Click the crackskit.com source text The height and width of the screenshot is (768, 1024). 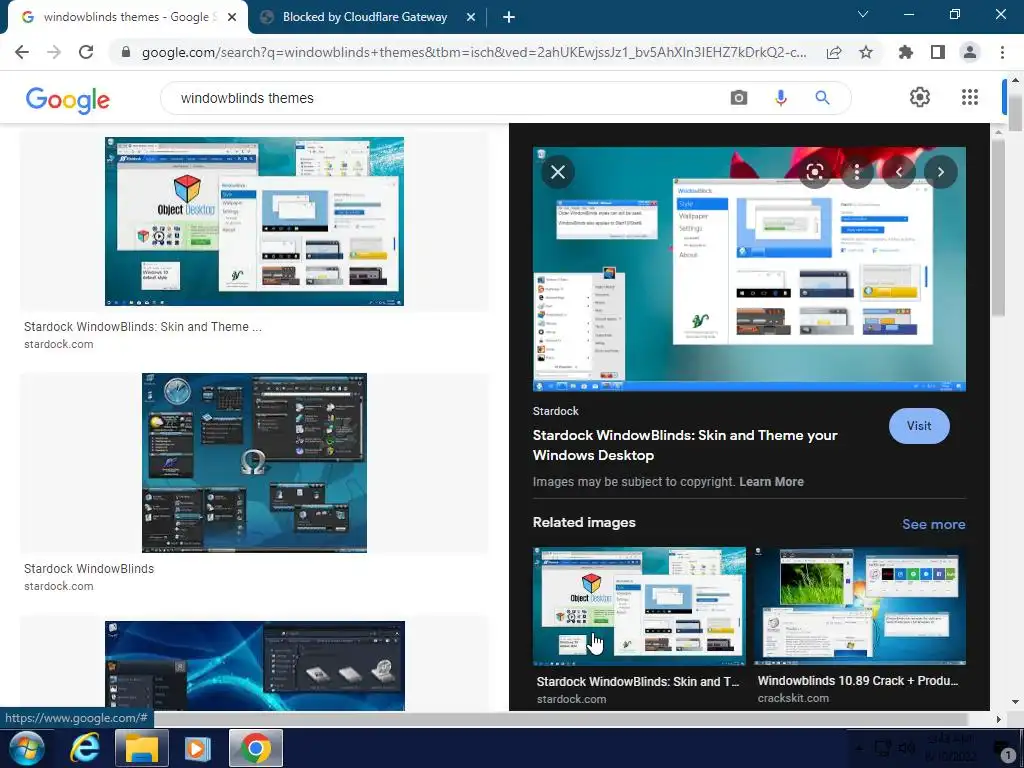coord(793,698)
